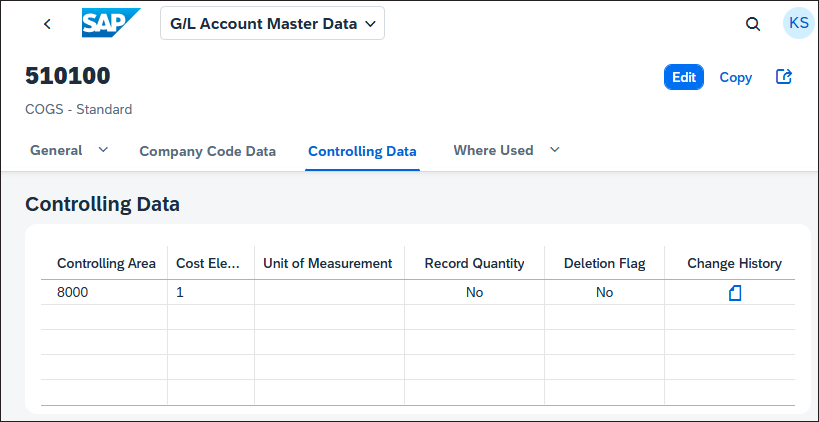Click the Copy button

[735, 77]
